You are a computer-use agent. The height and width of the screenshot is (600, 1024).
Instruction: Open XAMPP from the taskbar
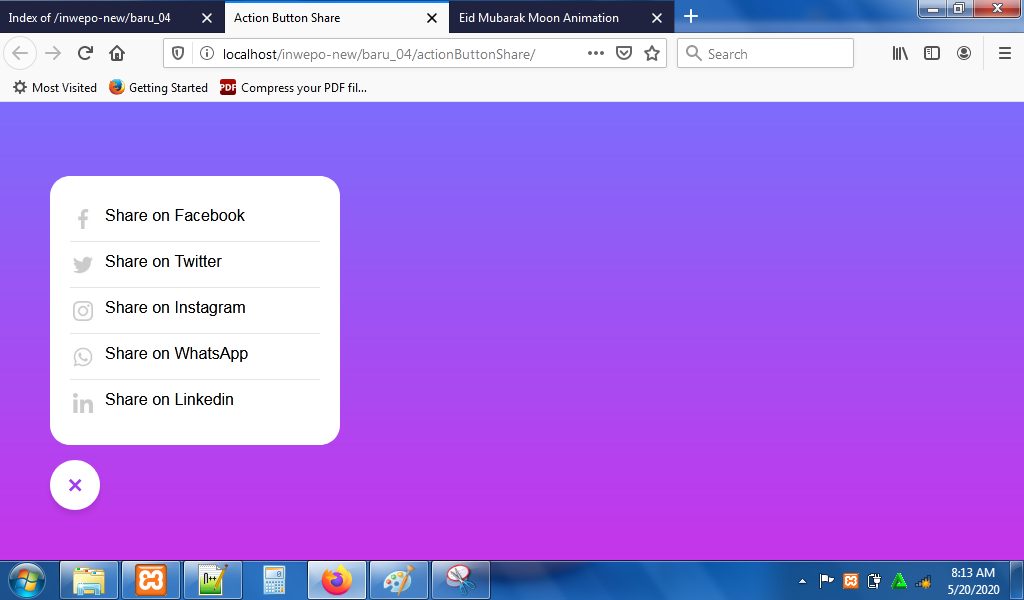[151, 580]
